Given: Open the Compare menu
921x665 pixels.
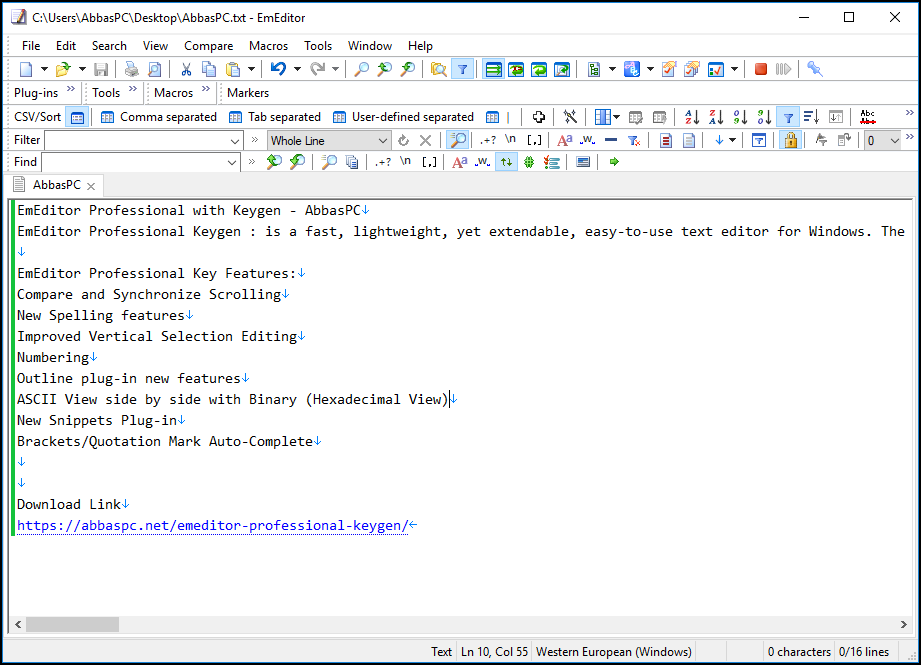Looking at the screenshot, I should click(x=209, y=46).
